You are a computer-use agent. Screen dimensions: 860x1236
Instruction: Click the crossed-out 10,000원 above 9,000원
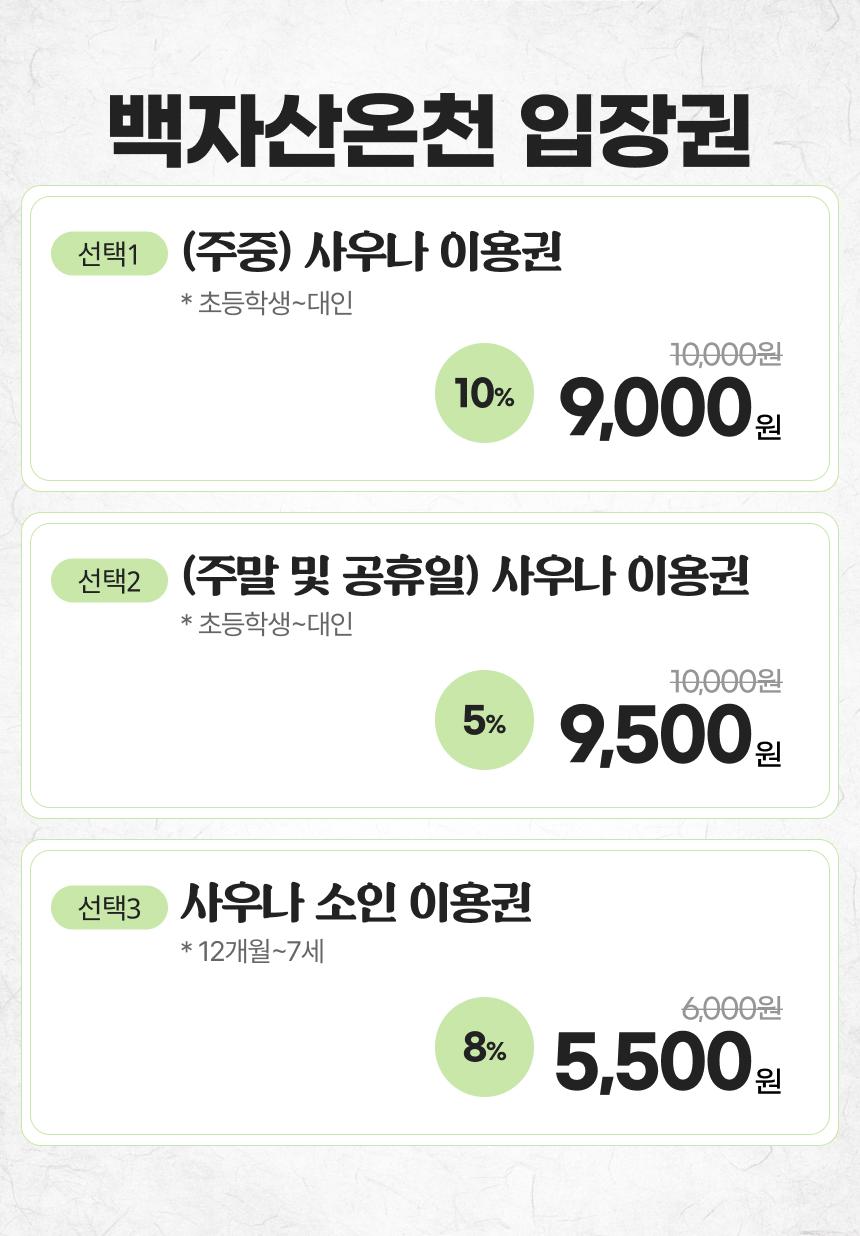click(x=725, y=354)
